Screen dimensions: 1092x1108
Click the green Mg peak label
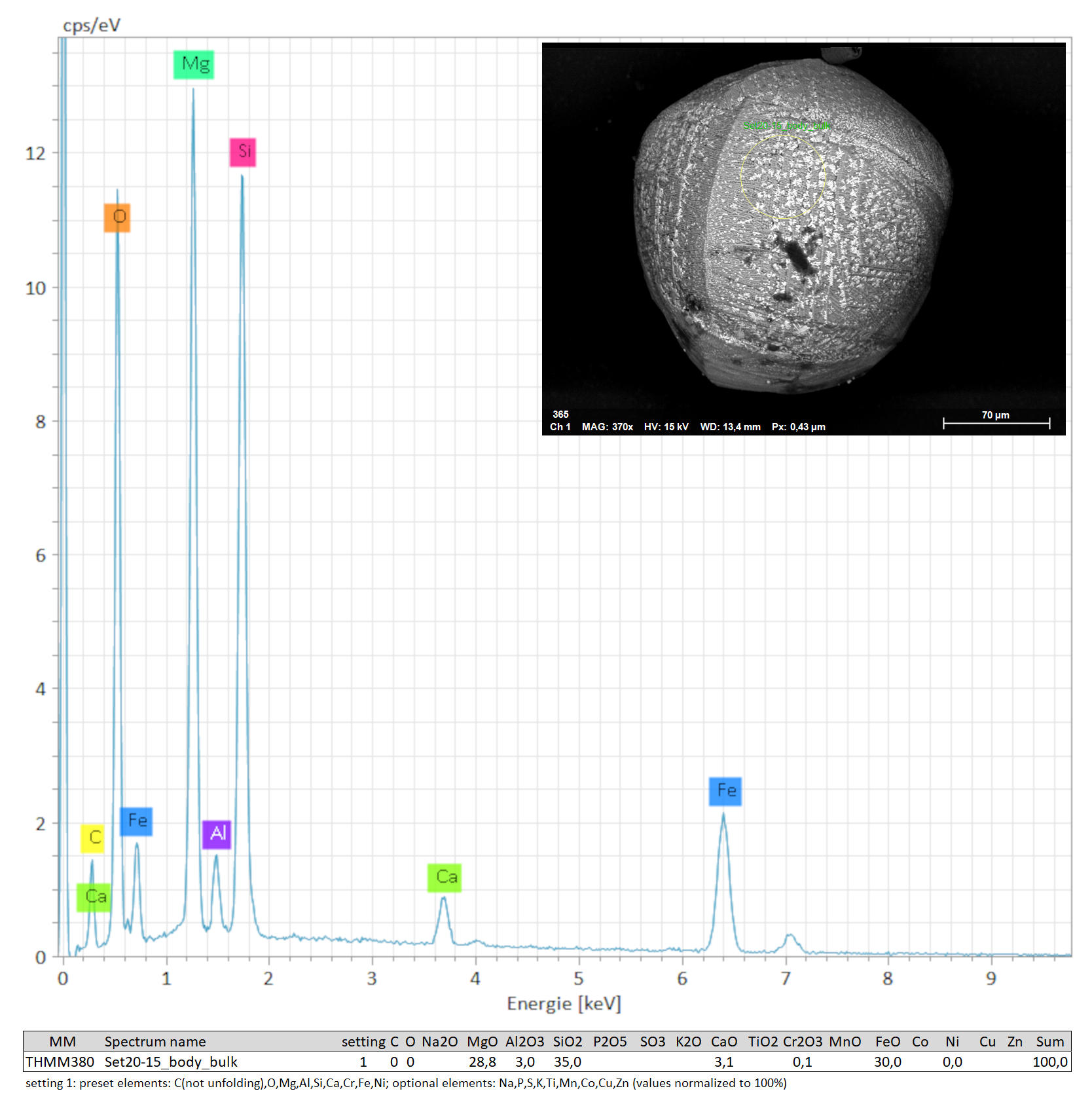[x=194, y=64]
